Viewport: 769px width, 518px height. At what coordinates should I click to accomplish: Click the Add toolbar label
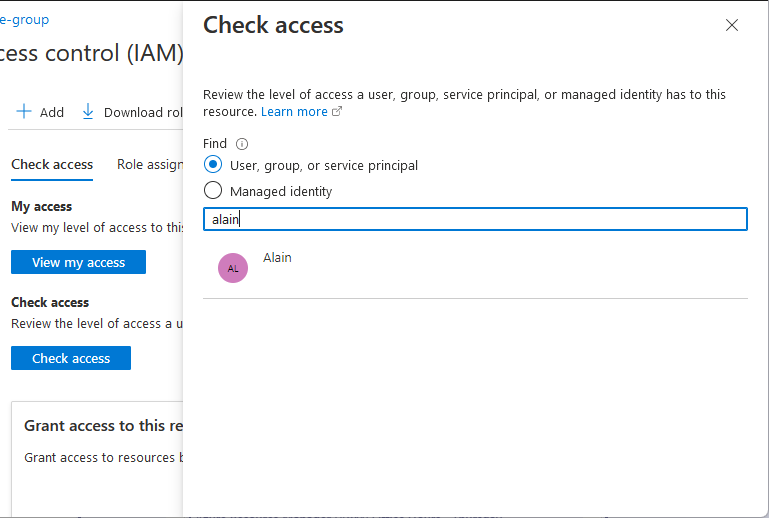52,112
